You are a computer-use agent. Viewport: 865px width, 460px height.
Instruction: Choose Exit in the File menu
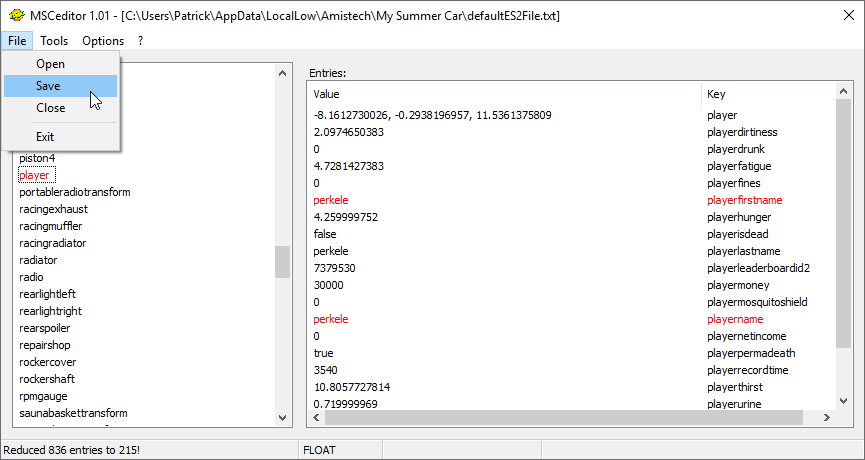[x=61, y=137]
